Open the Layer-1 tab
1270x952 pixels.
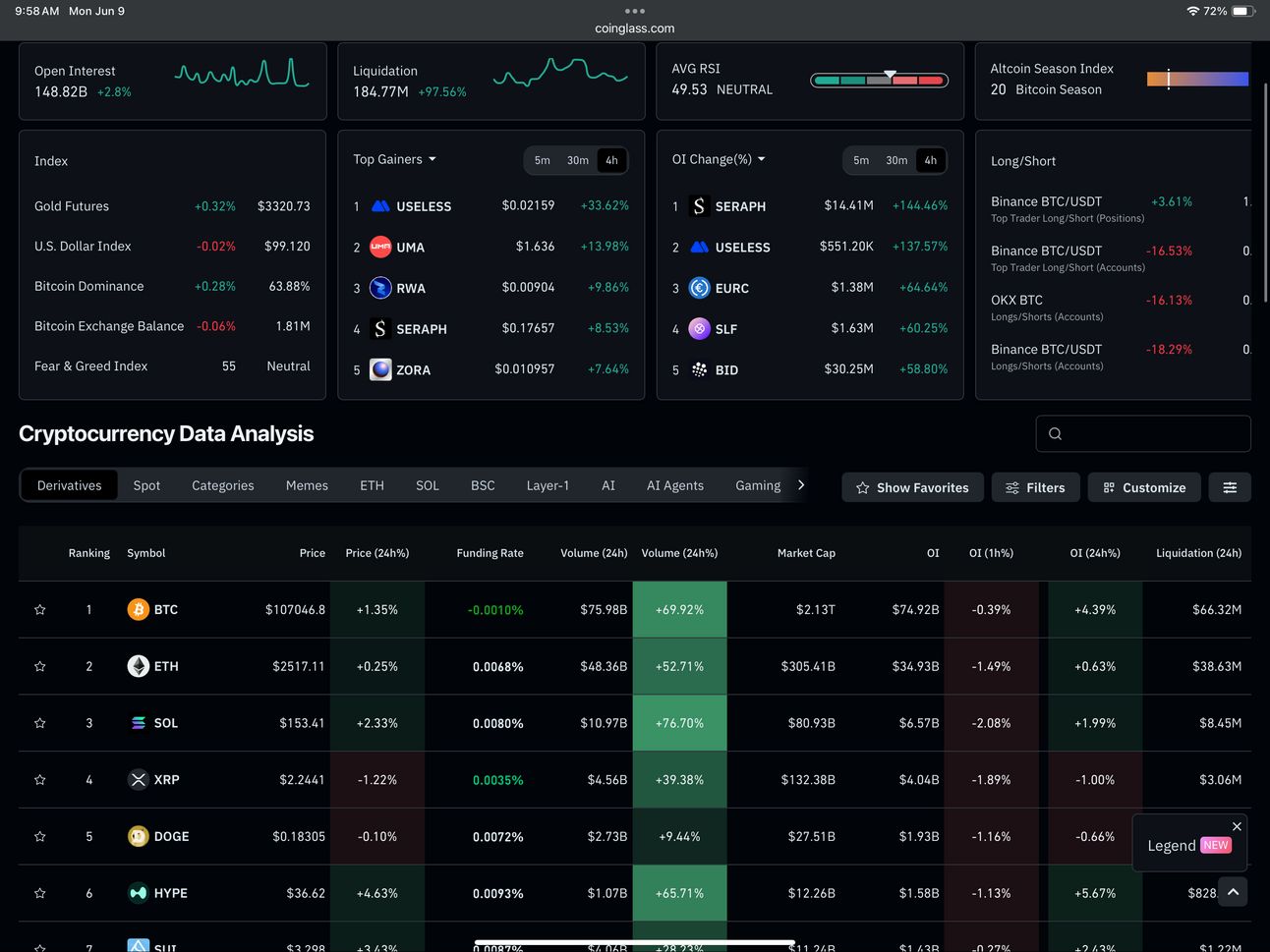click(x=548, y=485)
